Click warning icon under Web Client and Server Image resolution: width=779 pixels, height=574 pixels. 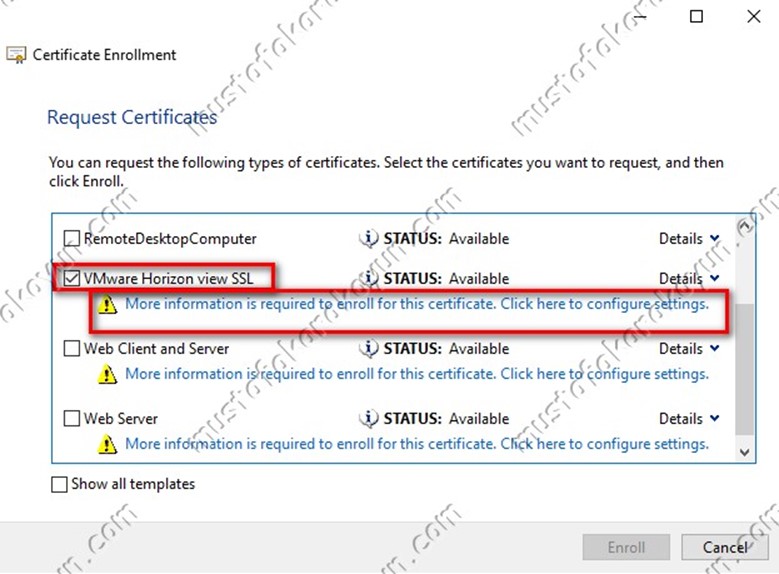point(108,375)
